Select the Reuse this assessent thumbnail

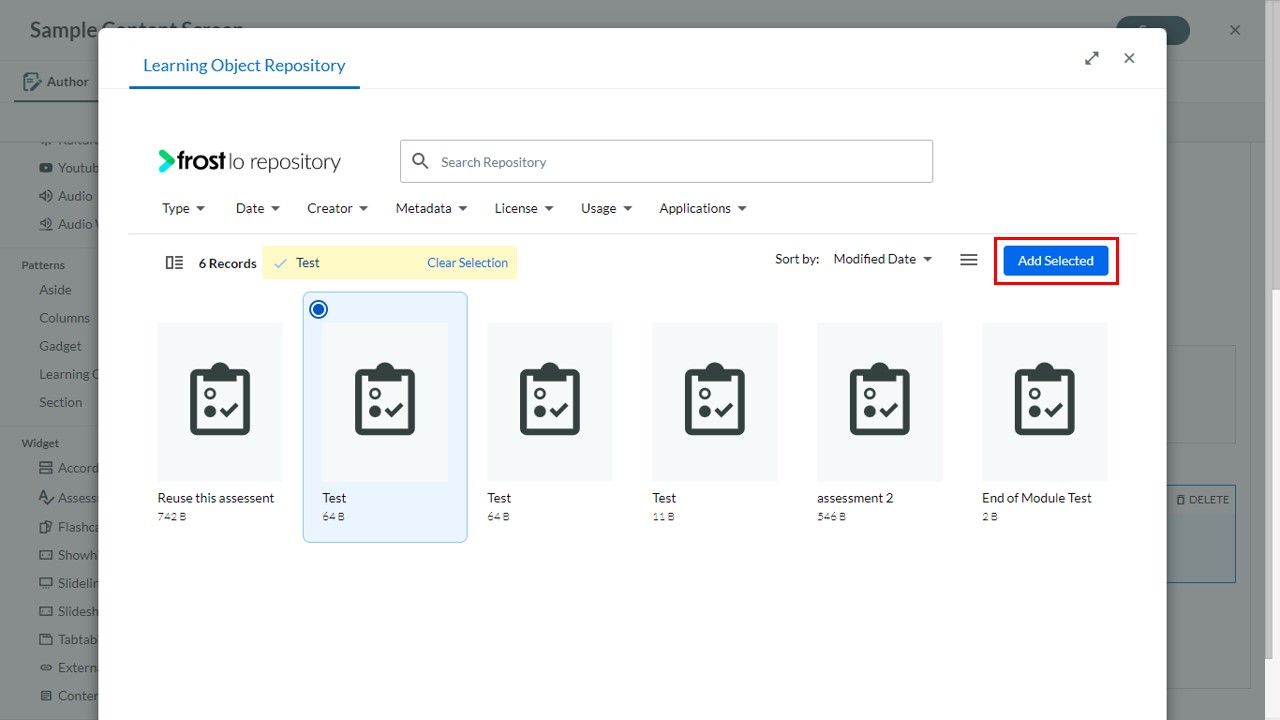click(220, 402)
